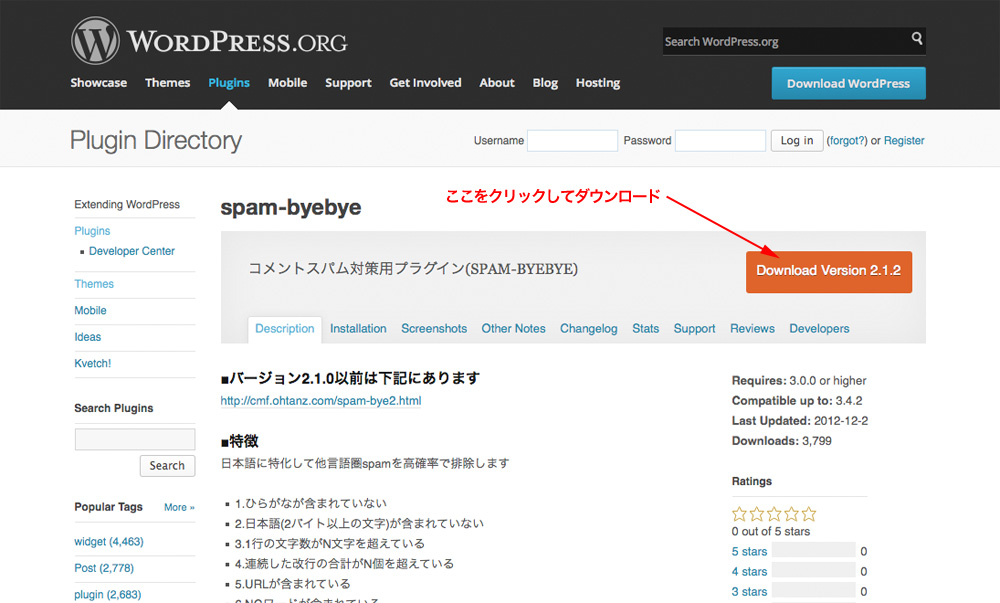Rate the plugin with the first star
The image size is (1000, 603).
pos(739,514)
